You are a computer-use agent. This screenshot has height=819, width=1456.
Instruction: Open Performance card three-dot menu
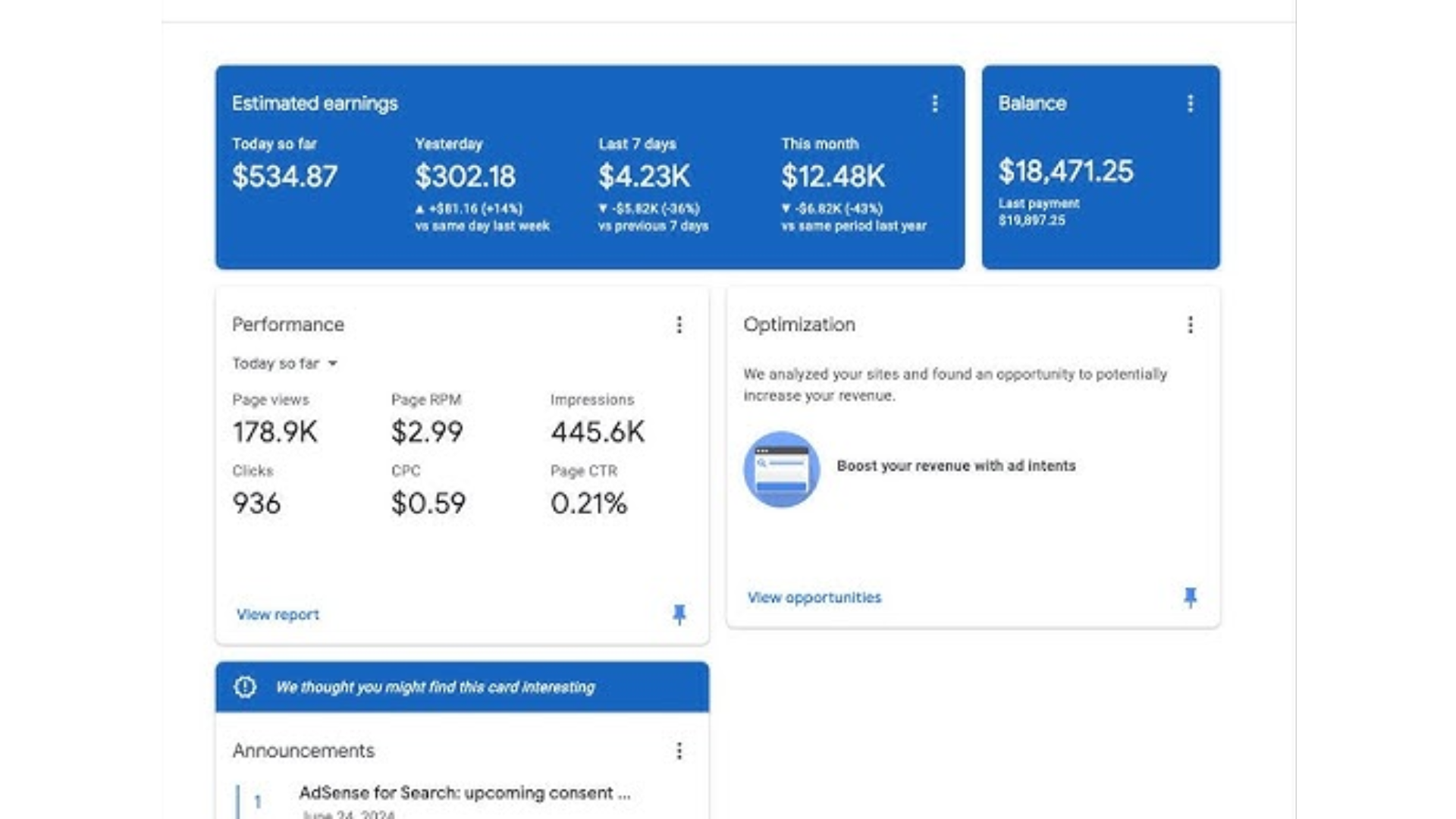pos(679,325)
